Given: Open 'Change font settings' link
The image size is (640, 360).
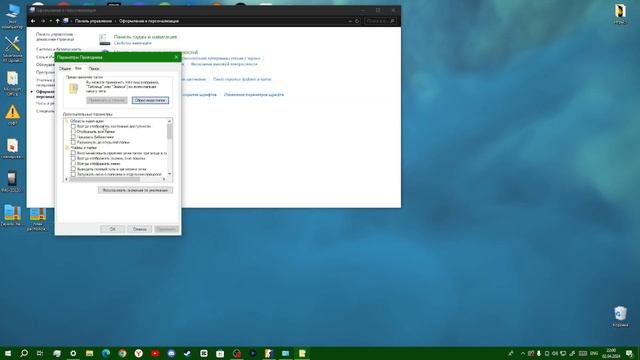Looking at the screenshot, I should click(x=254, y=95).
